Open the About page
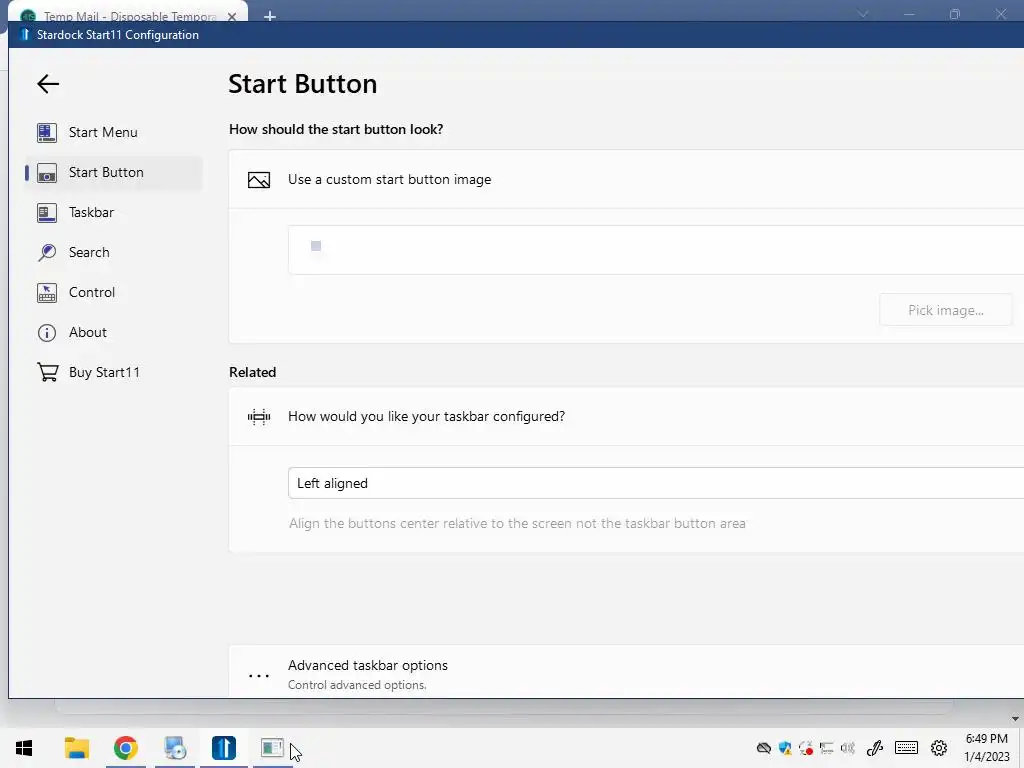Viewport: 1024px width, 768px height. coord(114,332)
